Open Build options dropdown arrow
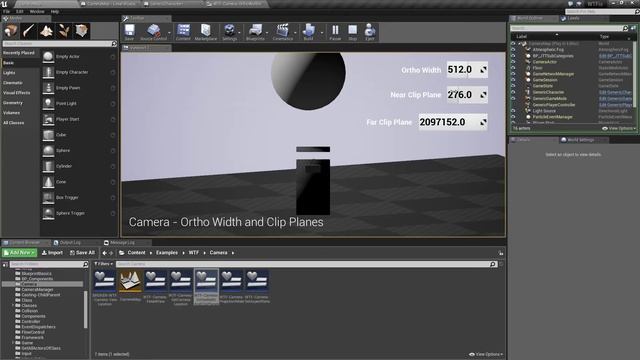Viewport: 640px width, 360px height. (322, 33)
